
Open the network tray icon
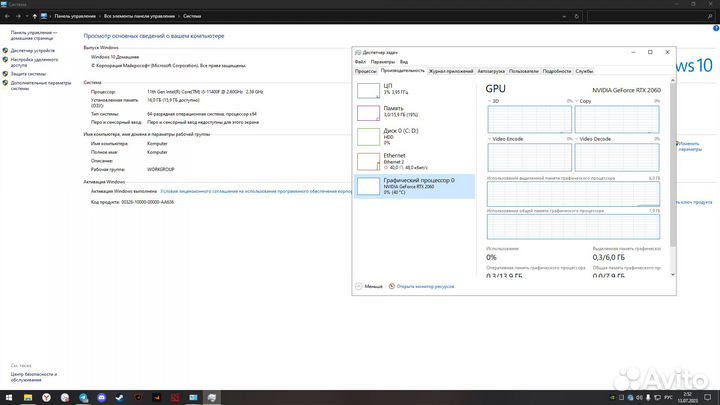point(657,398)
